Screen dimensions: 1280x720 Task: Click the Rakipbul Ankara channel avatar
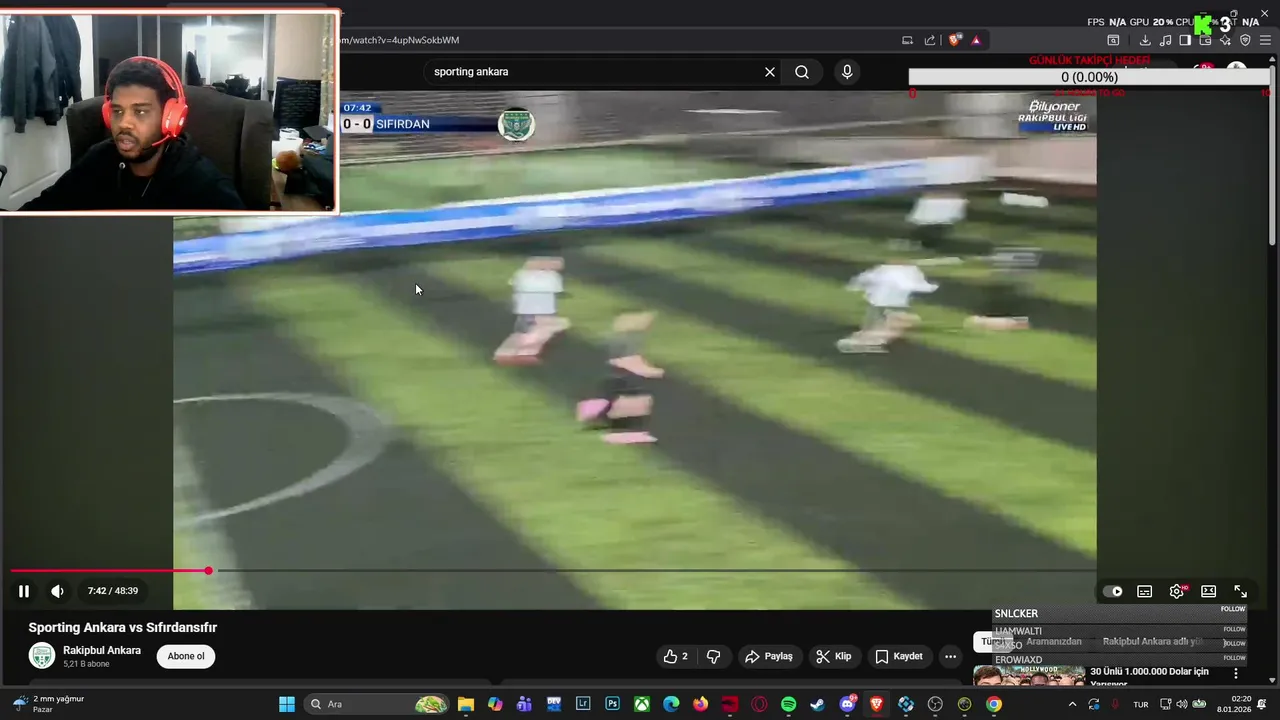(42, 656)
